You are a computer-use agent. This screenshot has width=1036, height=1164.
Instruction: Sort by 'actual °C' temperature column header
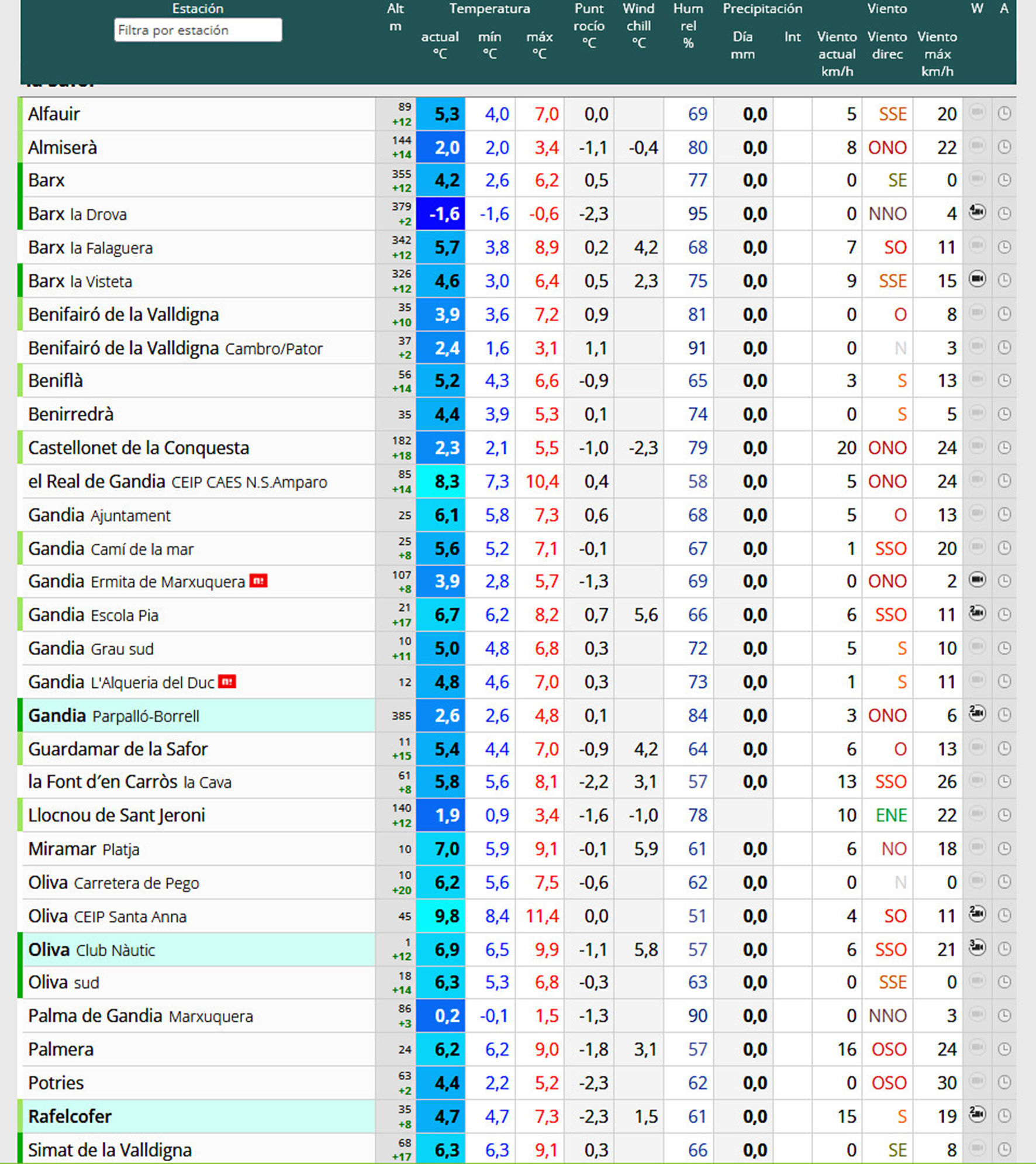coord(440,45)
